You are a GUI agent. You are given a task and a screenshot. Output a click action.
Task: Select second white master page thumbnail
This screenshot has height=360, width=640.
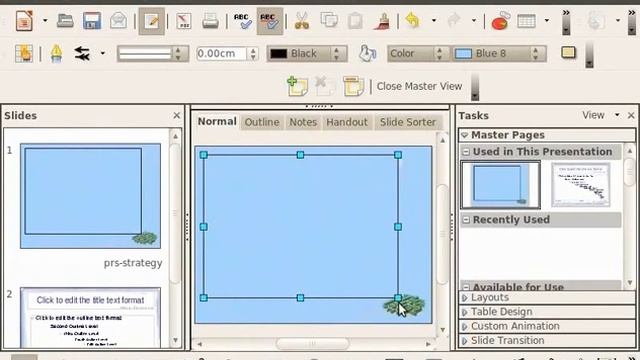(x=580, y=184)
